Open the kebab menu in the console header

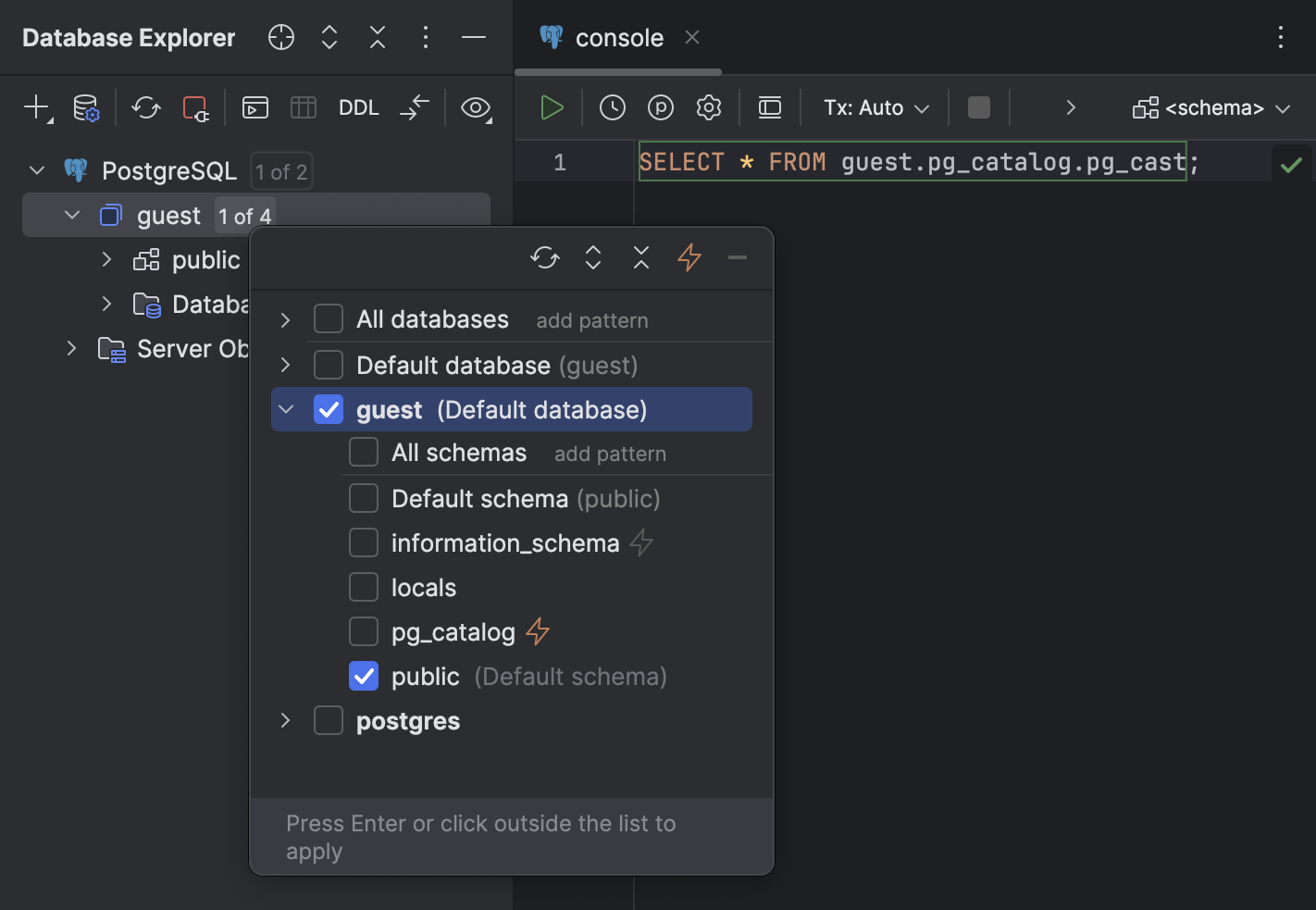1281,37
